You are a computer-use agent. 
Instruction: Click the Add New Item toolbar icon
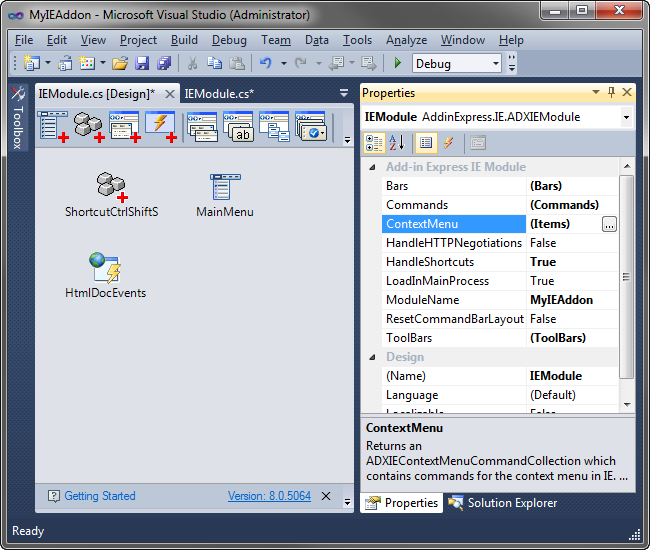[87, 63]
